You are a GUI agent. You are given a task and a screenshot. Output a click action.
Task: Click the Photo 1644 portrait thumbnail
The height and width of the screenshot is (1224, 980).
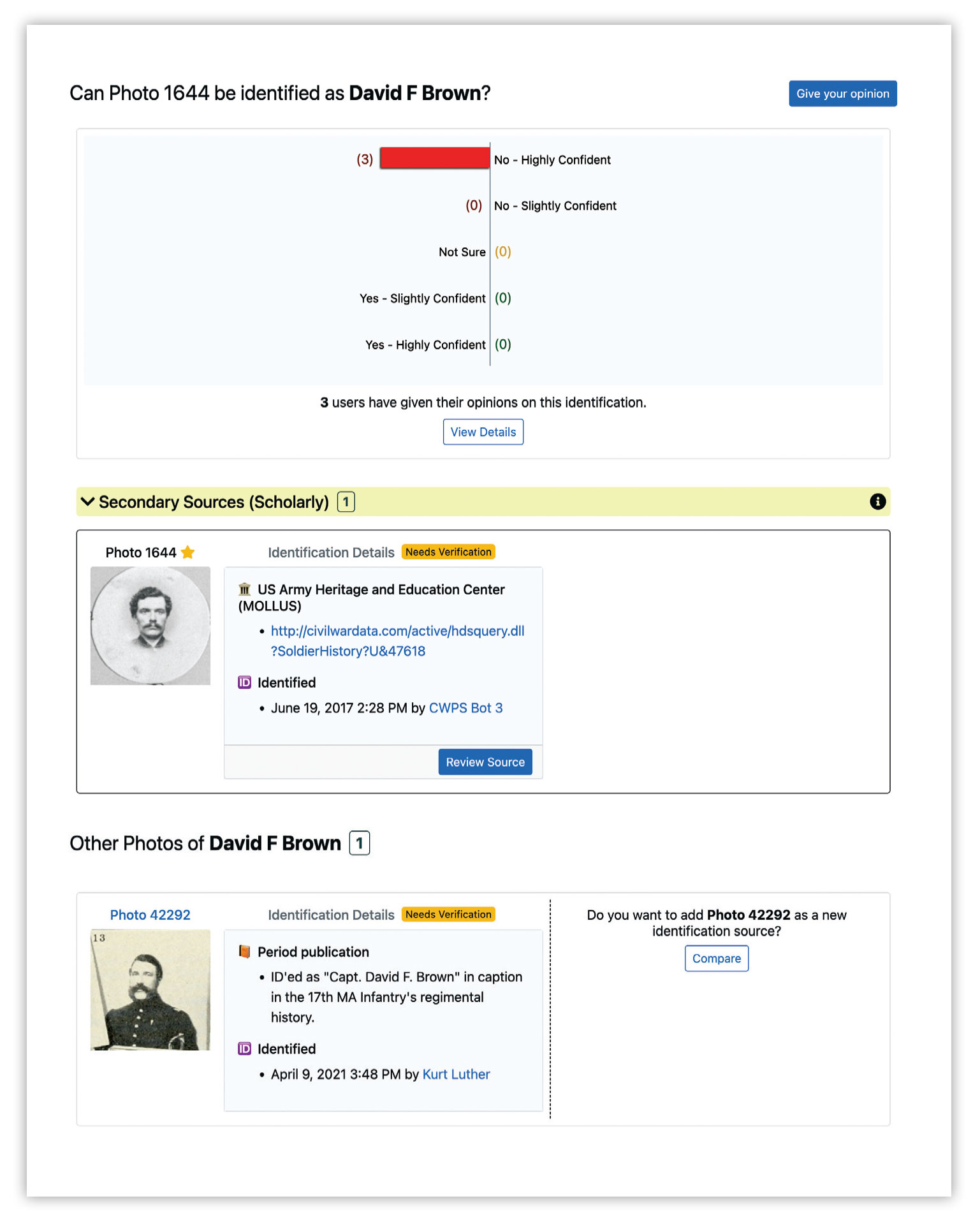pyautogui.click(x=150, y=626)
